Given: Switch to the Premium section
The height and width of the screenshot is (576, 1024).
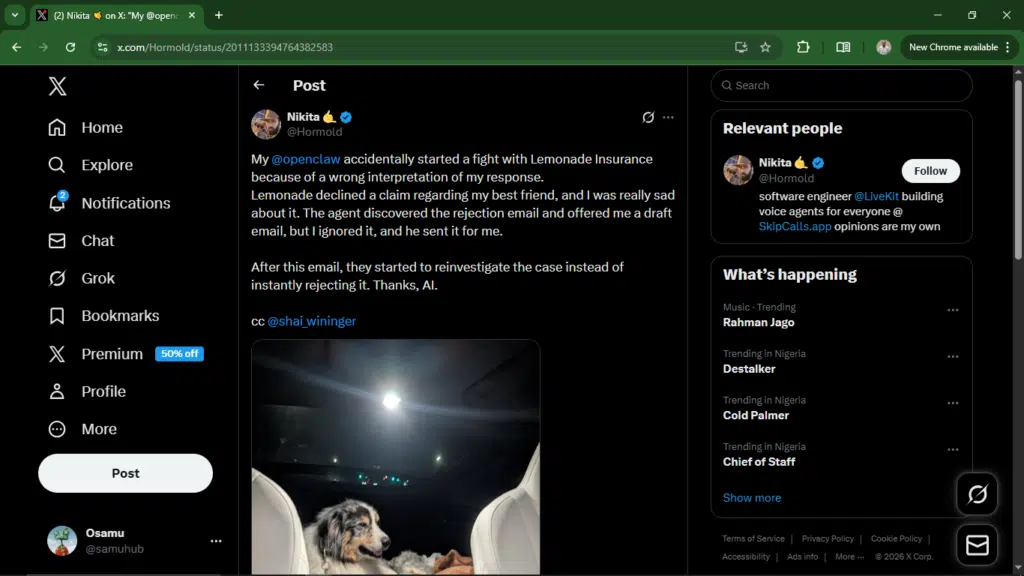Looking at the screenshot, I should click(110, 353).
